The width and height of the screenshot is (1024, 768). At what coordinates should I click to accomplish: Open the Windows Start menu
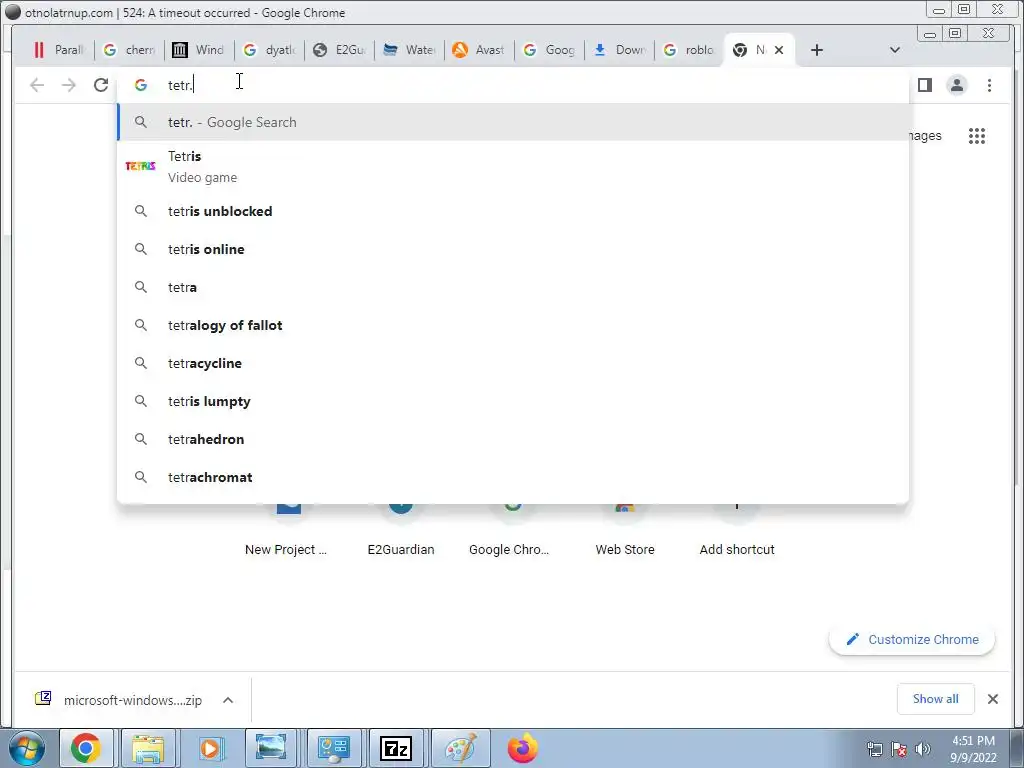coord(25,748)
